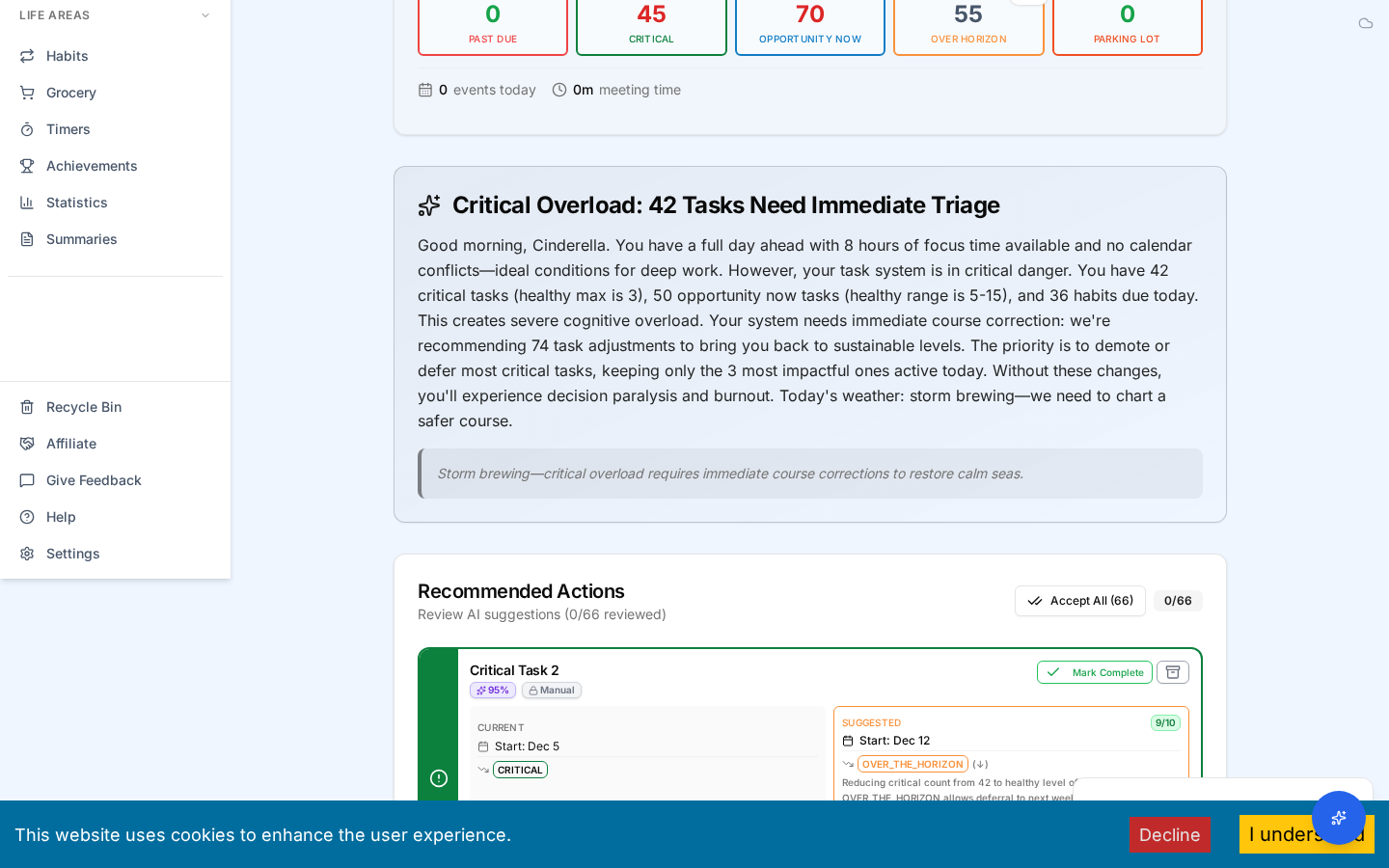This screenshot has height=868, width=1389.
Task: Click the cloud sync icon at top right
Action: [1366, 22]
